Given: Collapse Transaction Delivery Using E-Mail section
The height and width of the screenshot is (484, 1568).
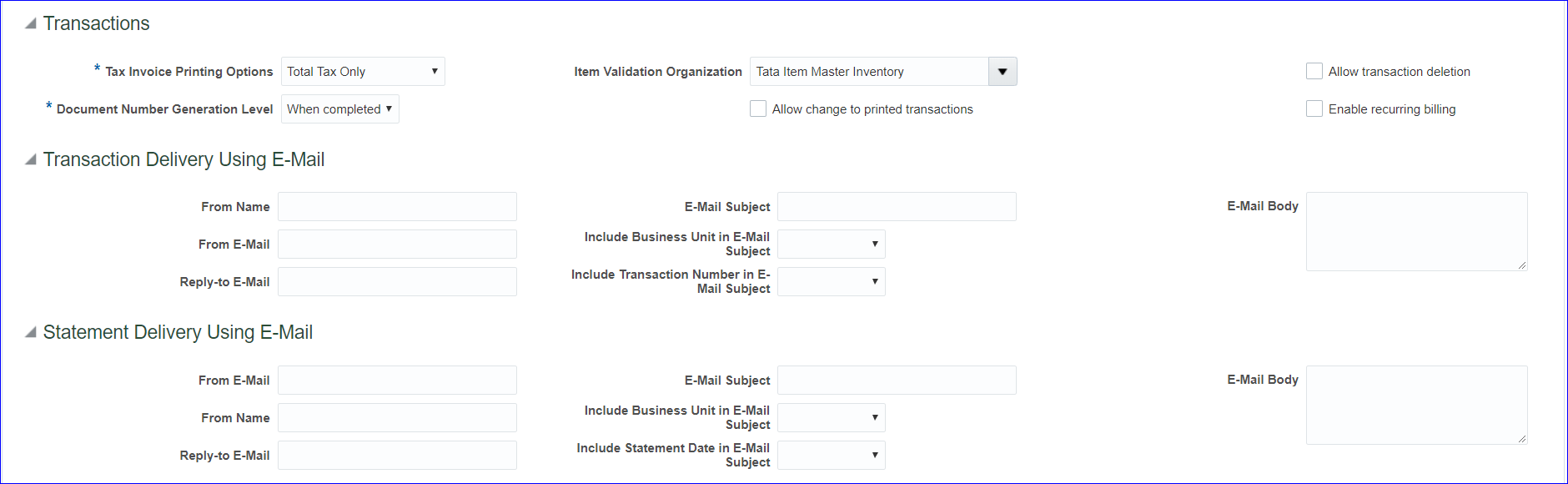Looking at the screenshot, I should [x=31, y=159].
